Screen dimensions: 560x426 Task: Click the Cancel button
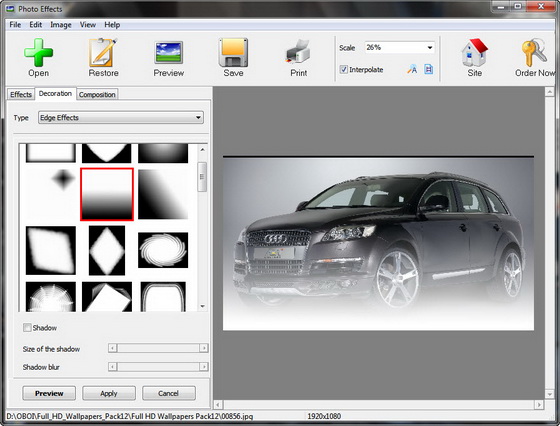[x=169, y=393]
